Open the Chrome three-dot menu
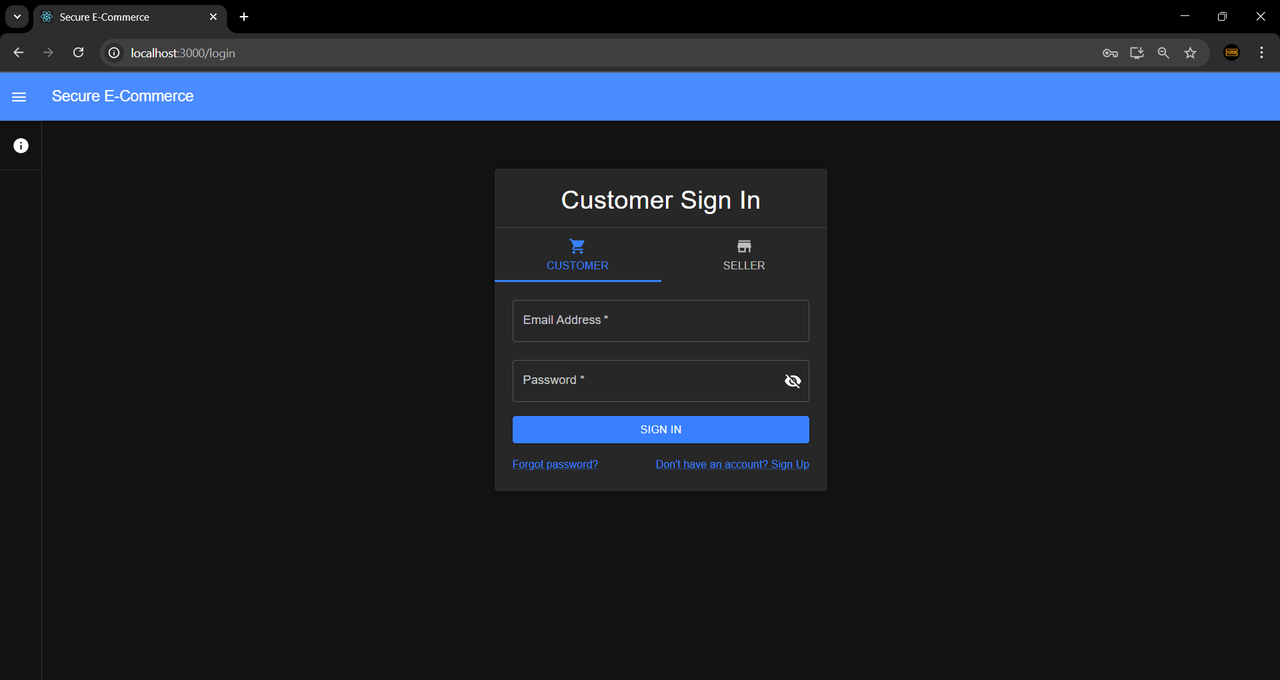 pyautogui.click(x=1261, y=53)
